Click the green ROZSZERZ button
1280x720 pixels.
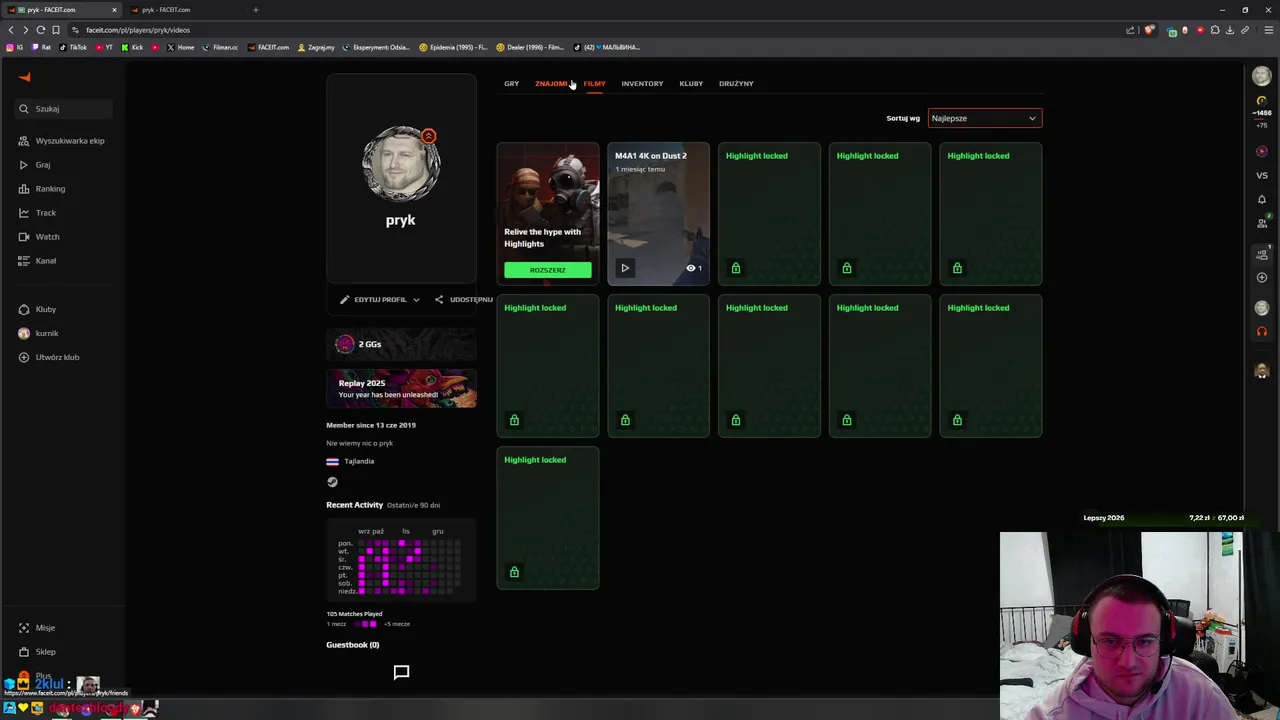coord(548,270)
